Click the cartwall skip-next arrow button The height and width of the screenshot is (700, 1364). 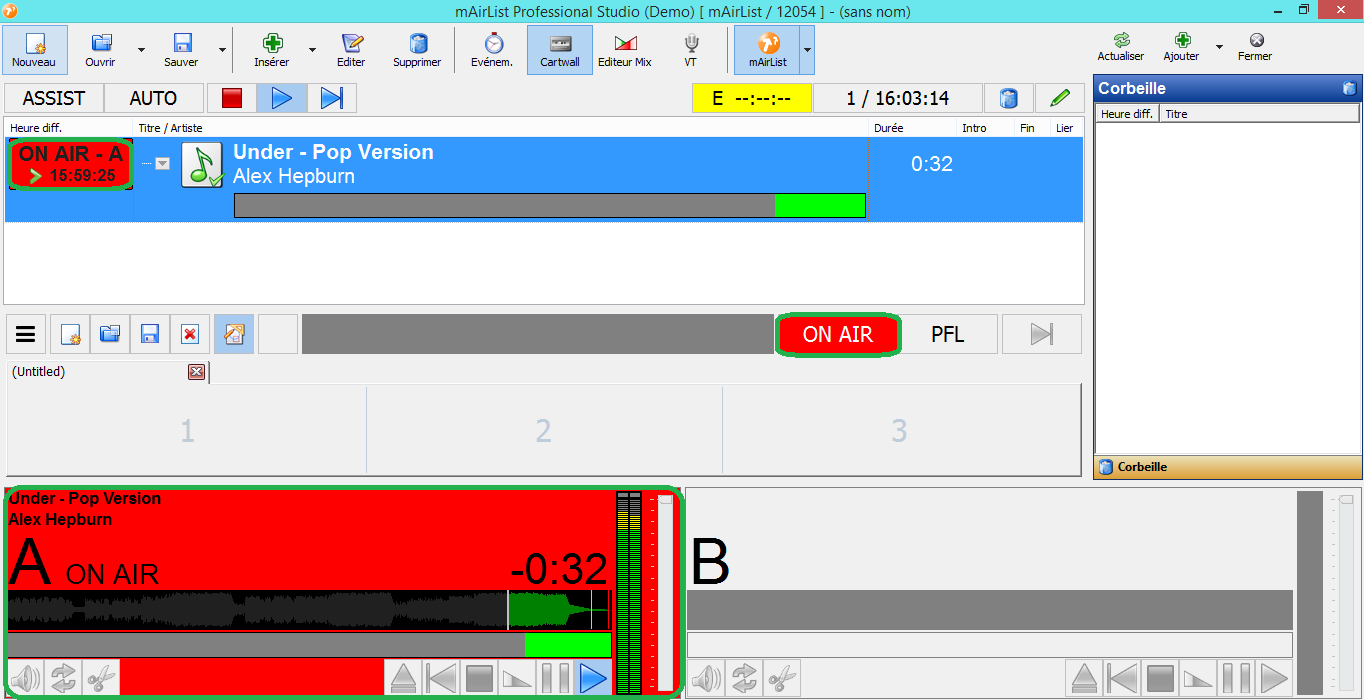coord(1042,334)
